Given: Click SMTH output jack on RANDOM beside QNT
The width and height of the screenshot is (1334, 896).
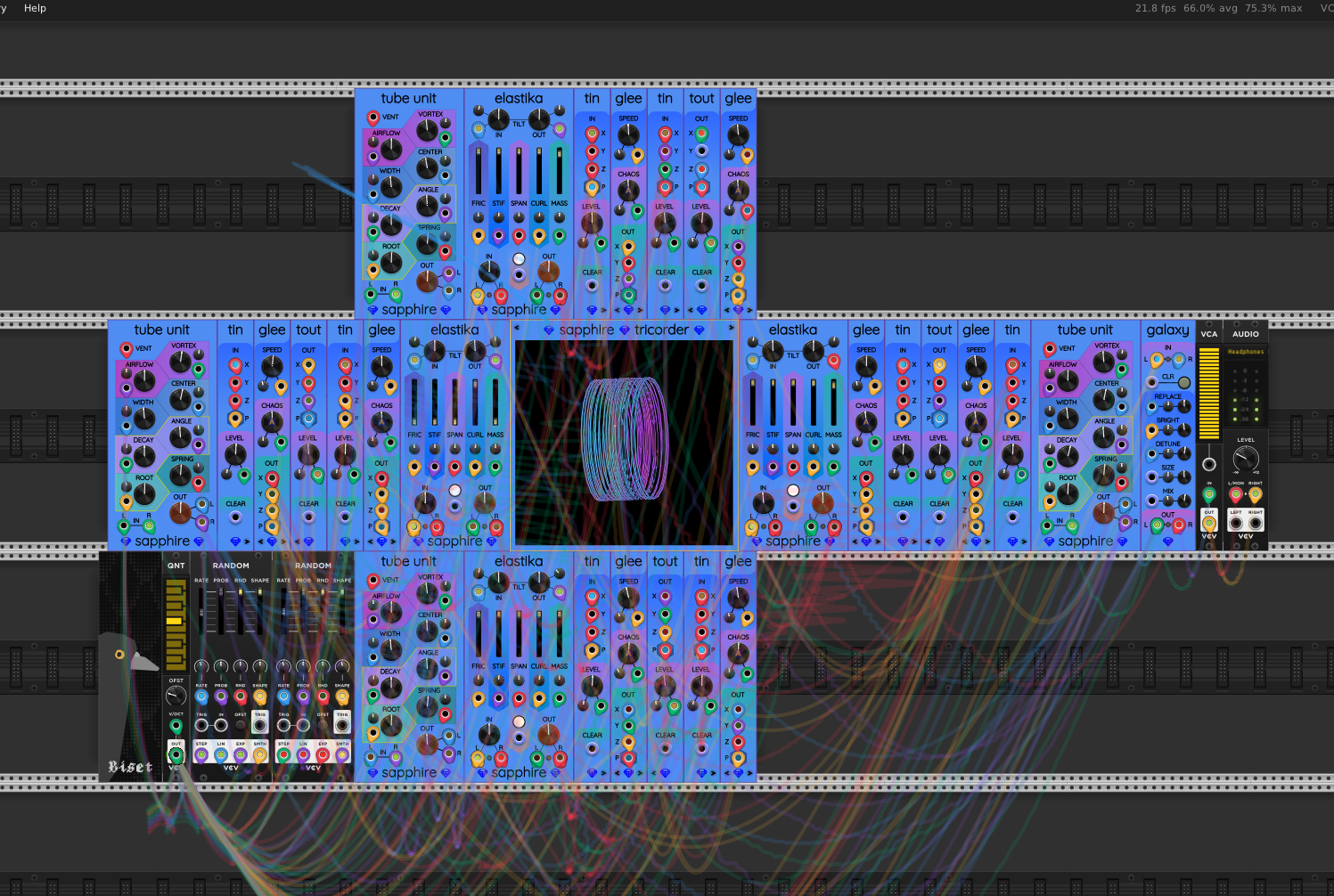Looking at the screenshot, I should pos(260,755).
